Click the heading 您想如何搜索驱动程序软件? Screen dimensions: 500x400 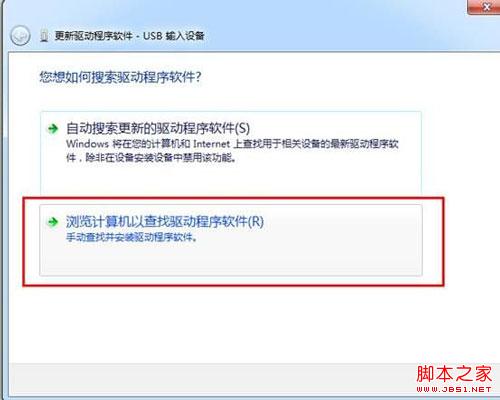pos(121,77)
